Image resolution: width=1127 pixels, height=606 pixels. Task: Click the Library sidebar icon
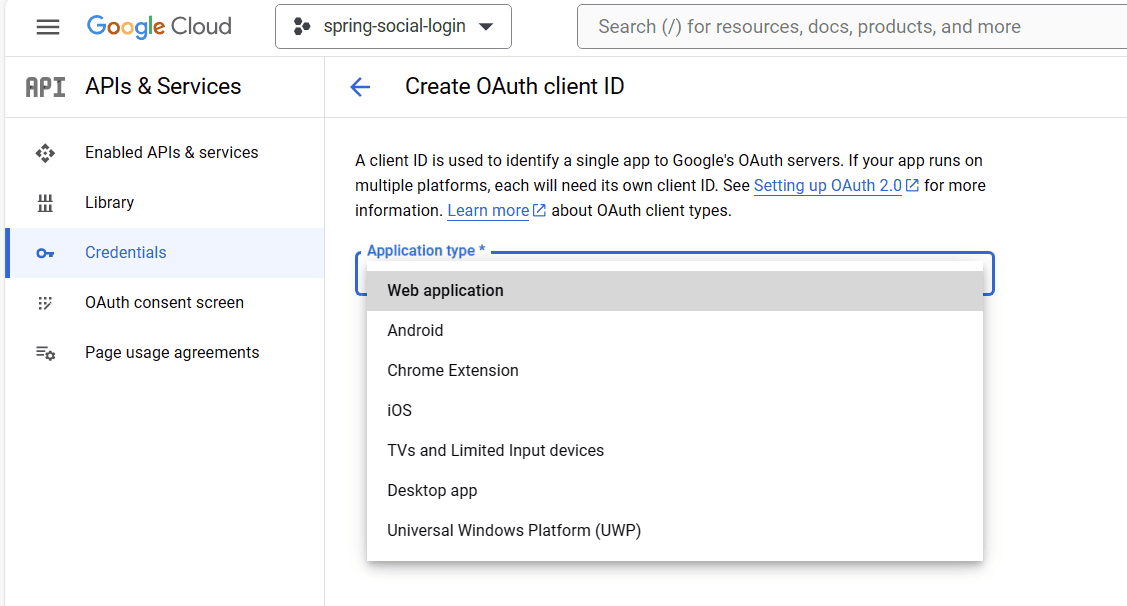45,203
